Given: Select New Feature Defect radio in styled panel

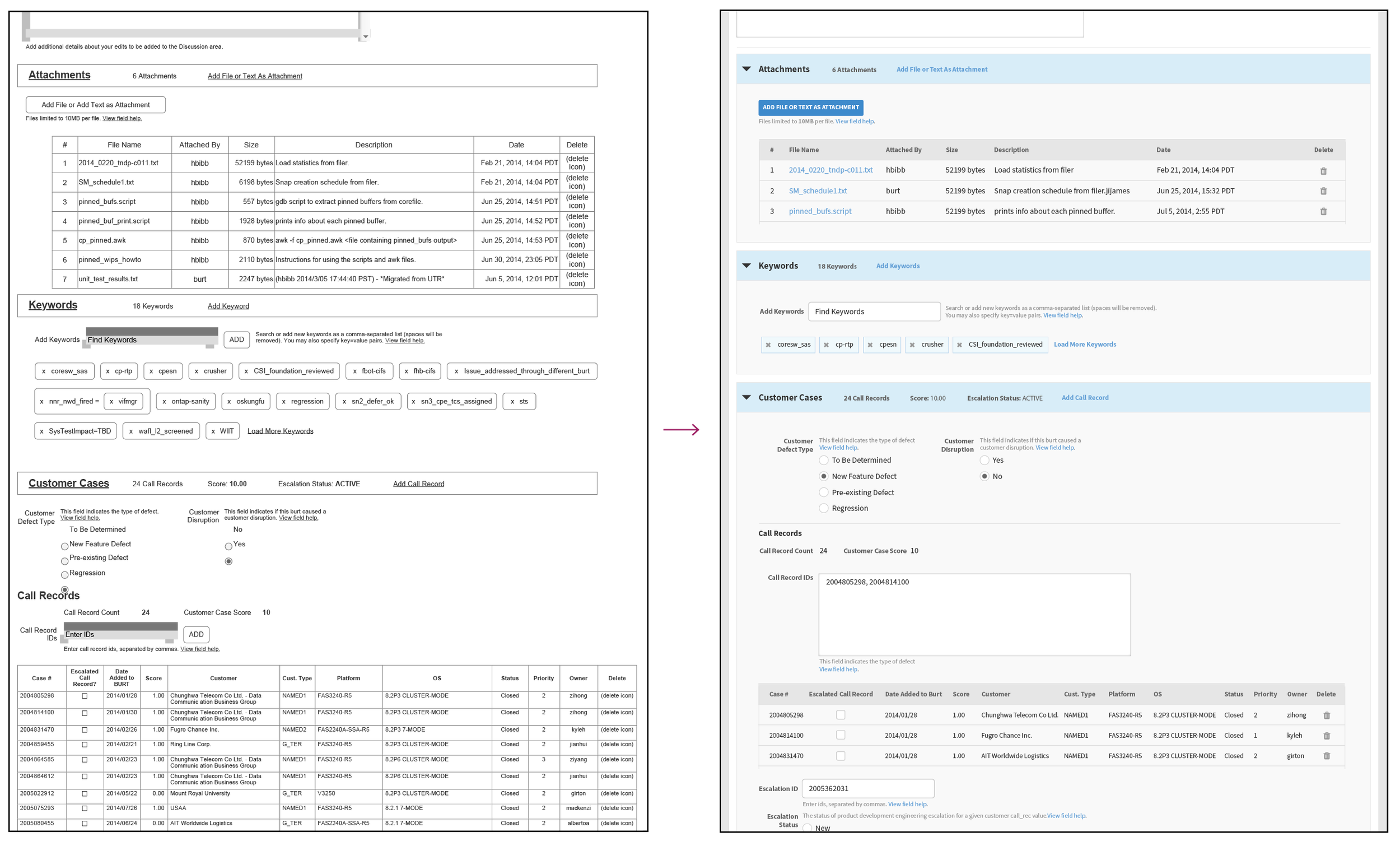Looking at the screenshot, I should [823, 476].
